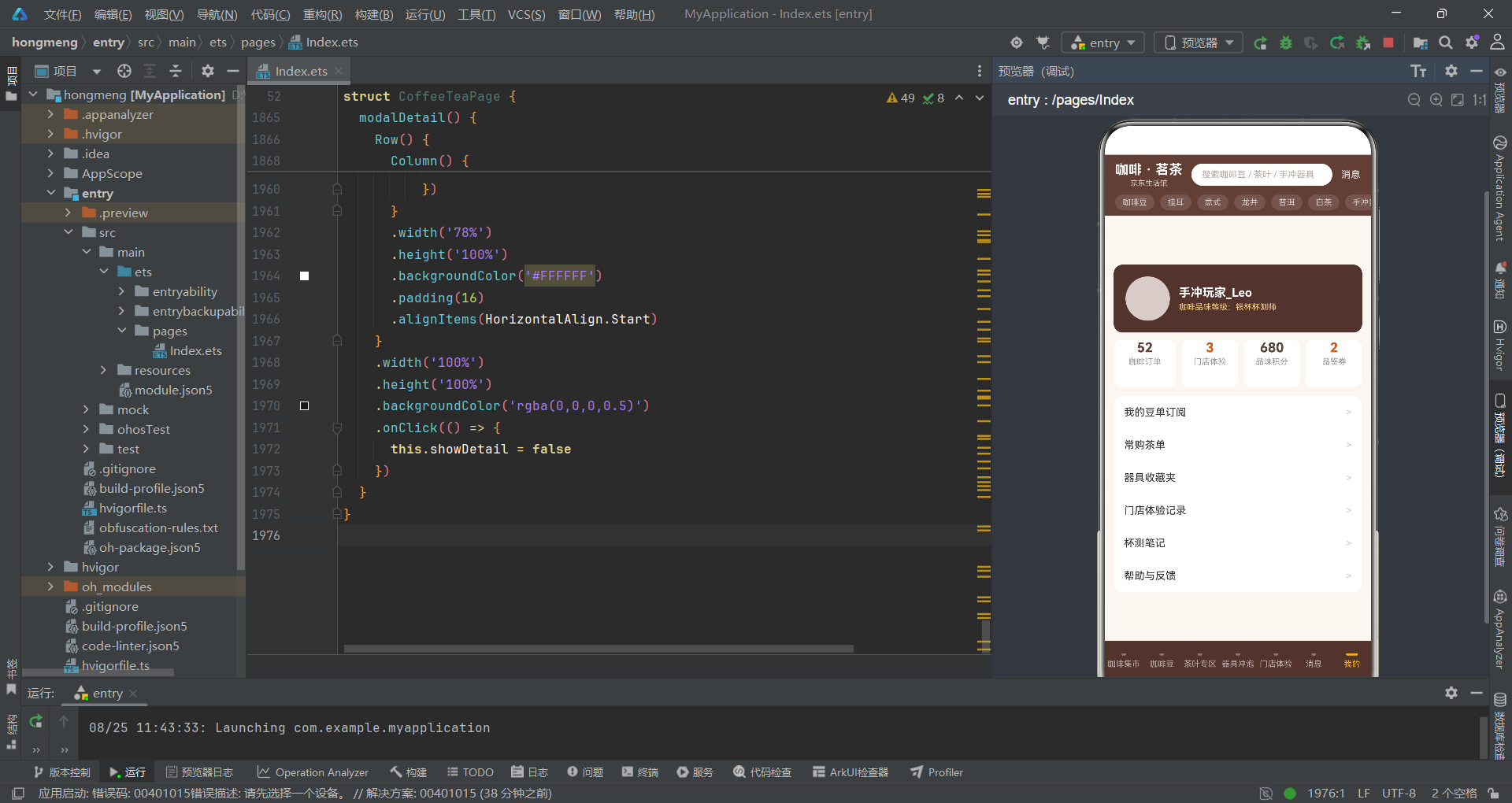Click the #FFFFFF color swatch in gutter
1512x803 pixels.
pos(304,276)
